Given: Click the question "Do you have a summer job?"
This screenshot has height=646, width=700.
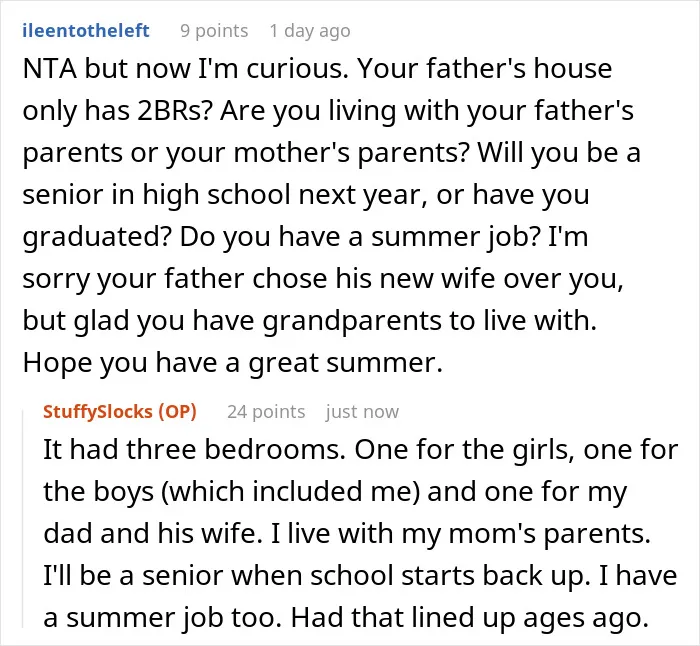Looking at the screenshot, I should pyautogui.click(x=360, y=237).
